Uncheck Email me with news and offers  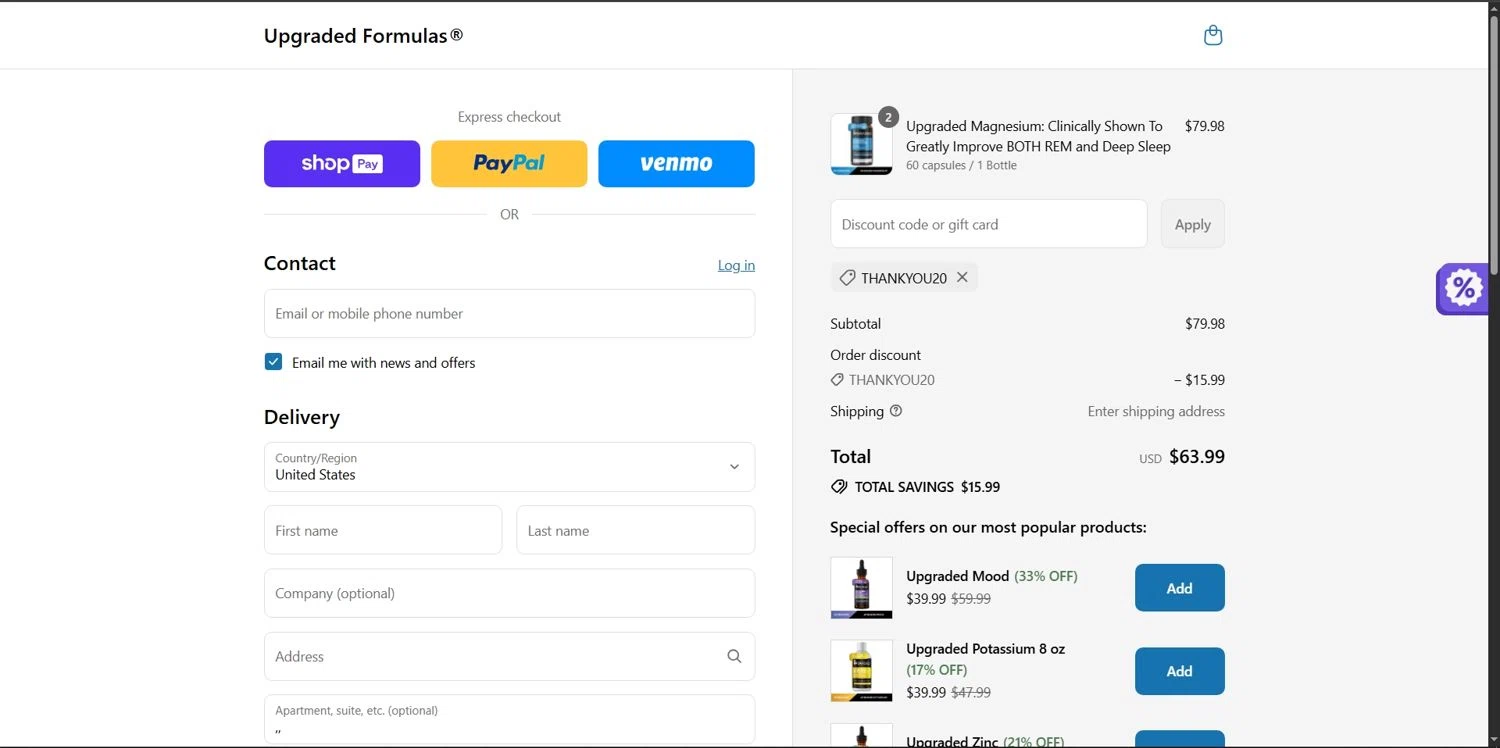(x=273, y=362)
